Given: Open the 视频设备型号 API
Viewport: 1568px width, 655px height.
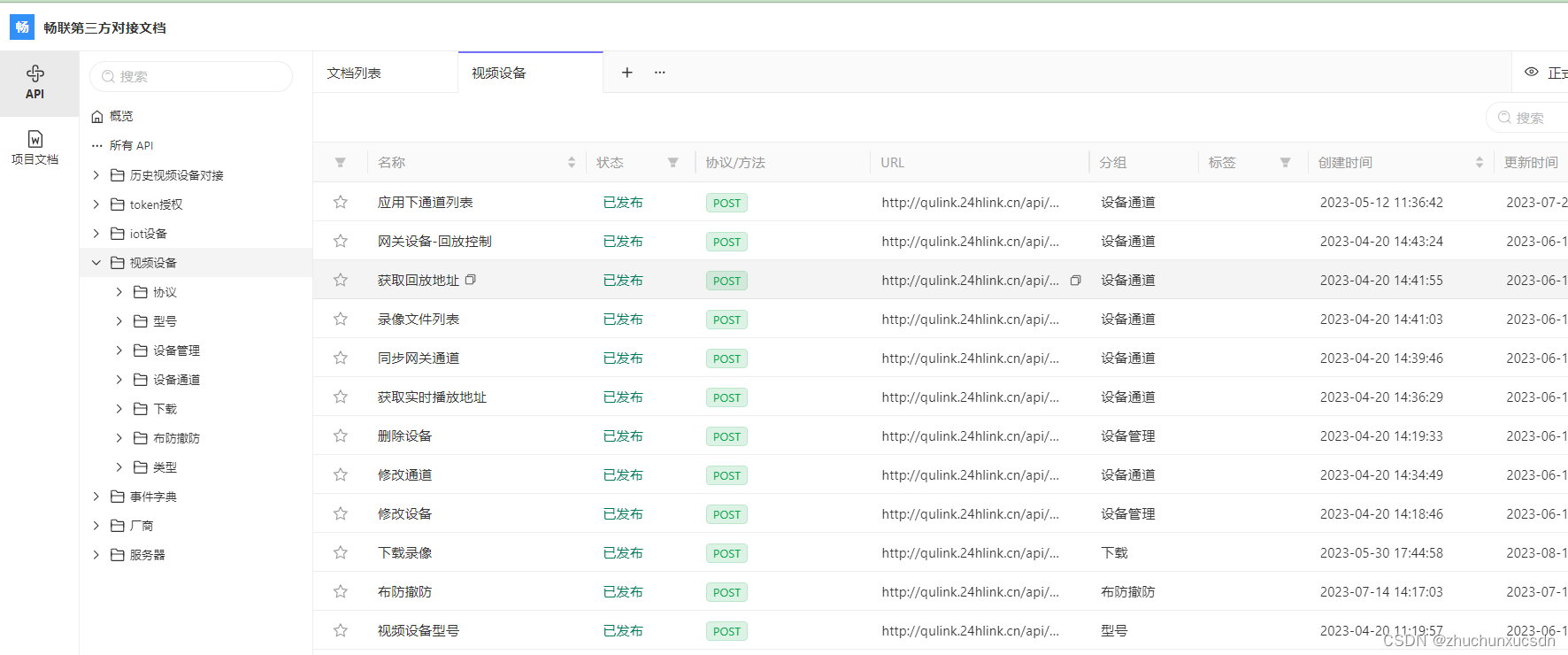Looking at the screenshot, I should [419, 630].
